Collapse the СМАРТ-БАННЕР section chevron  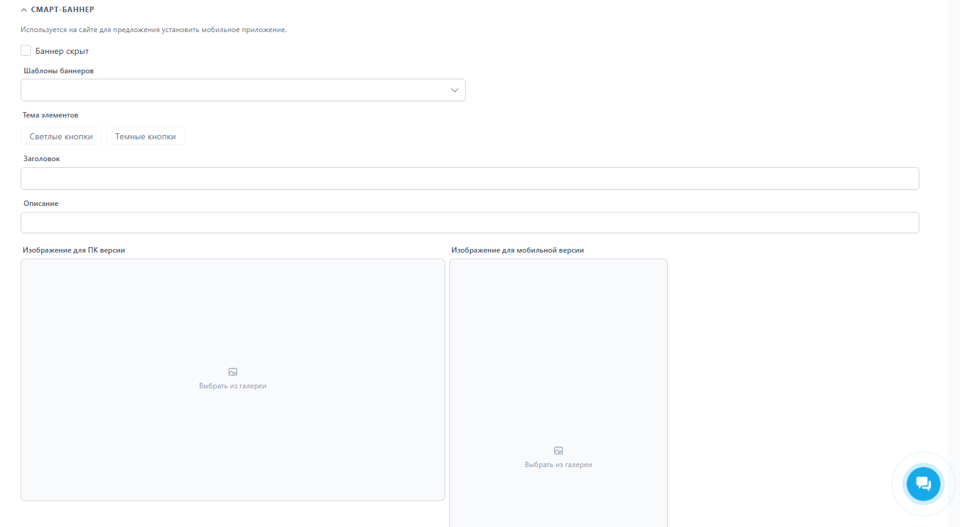click(x=24, y=10)
